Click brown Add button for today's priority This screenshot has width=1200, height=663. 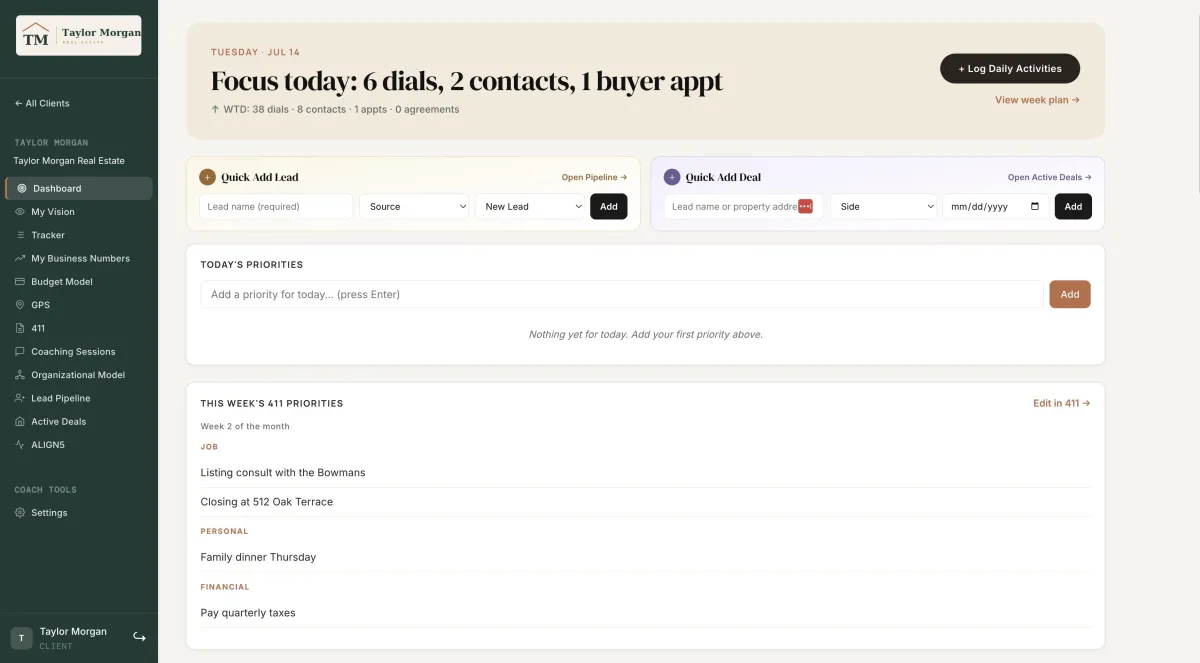click(x=1070, y=294)
